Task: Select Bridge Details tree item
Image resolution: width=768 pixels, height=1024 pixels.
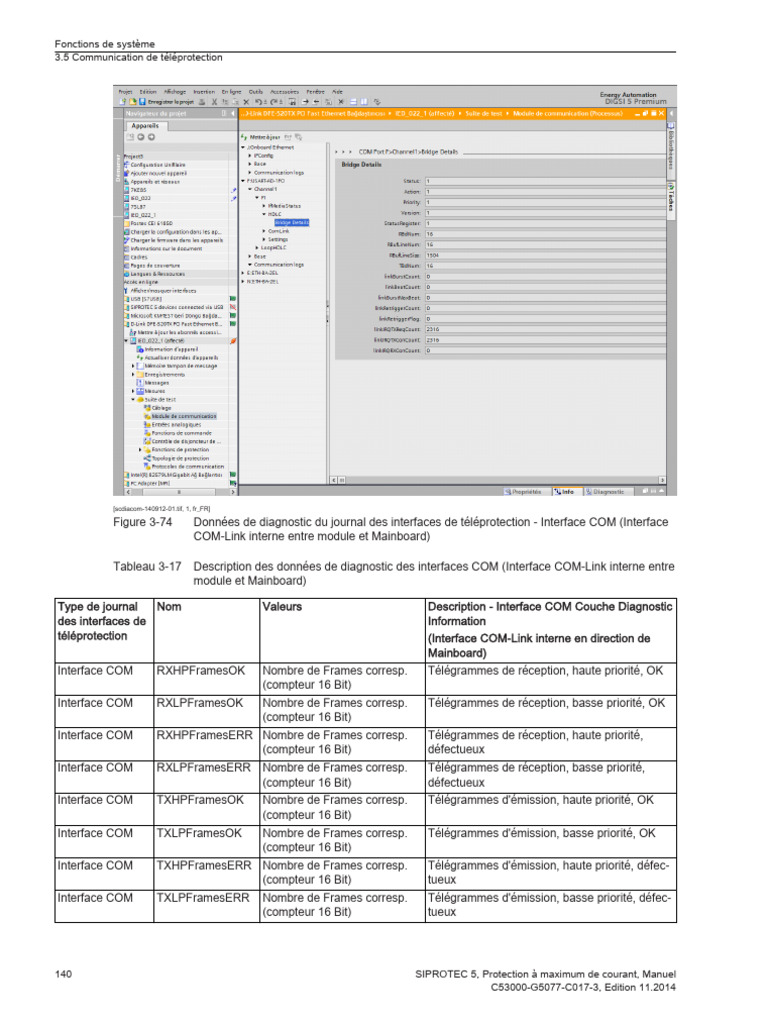Action: [x=290, y=222]
